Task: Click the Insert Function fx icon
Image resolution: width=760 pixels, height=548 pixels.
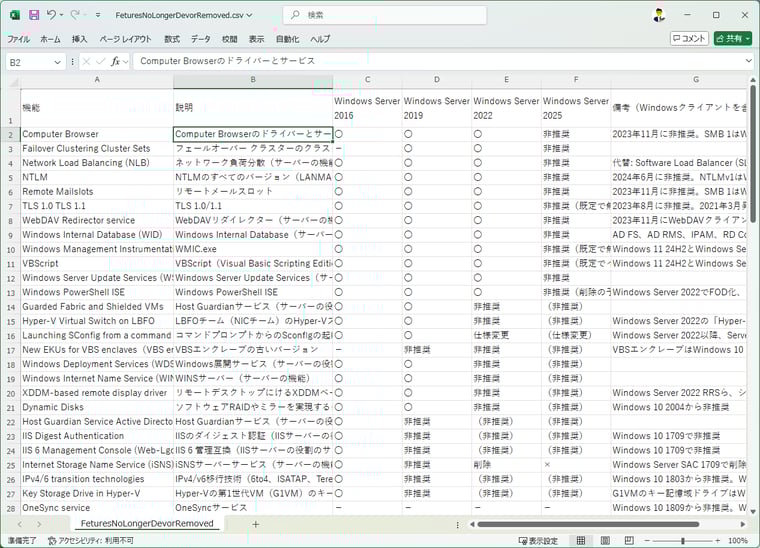Action: coord(116,61)
